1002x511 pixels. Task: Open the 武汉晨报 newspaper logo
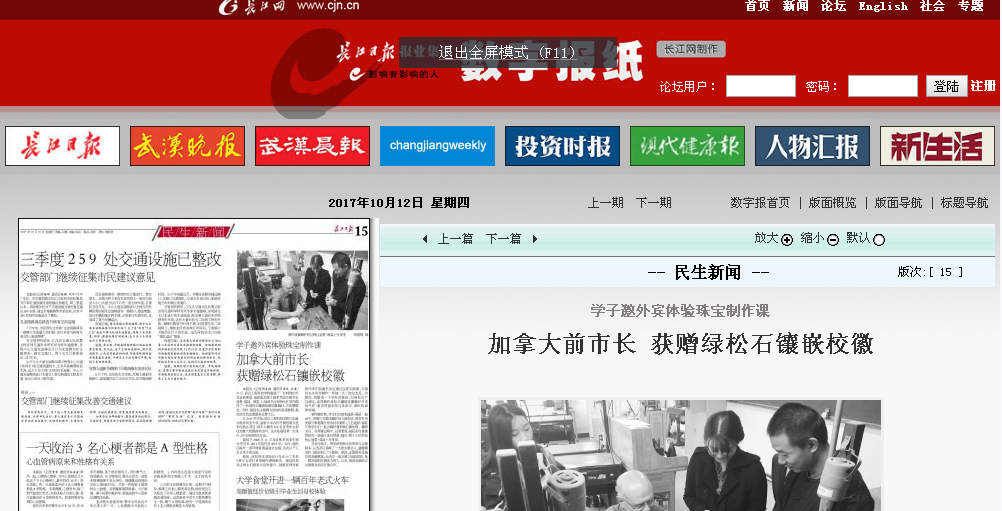click(312, 146)
